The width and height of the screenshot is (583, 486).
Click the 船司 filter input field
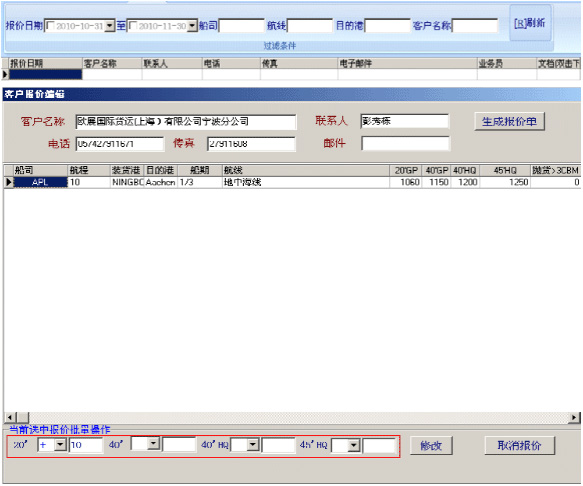tap(242, 26)
